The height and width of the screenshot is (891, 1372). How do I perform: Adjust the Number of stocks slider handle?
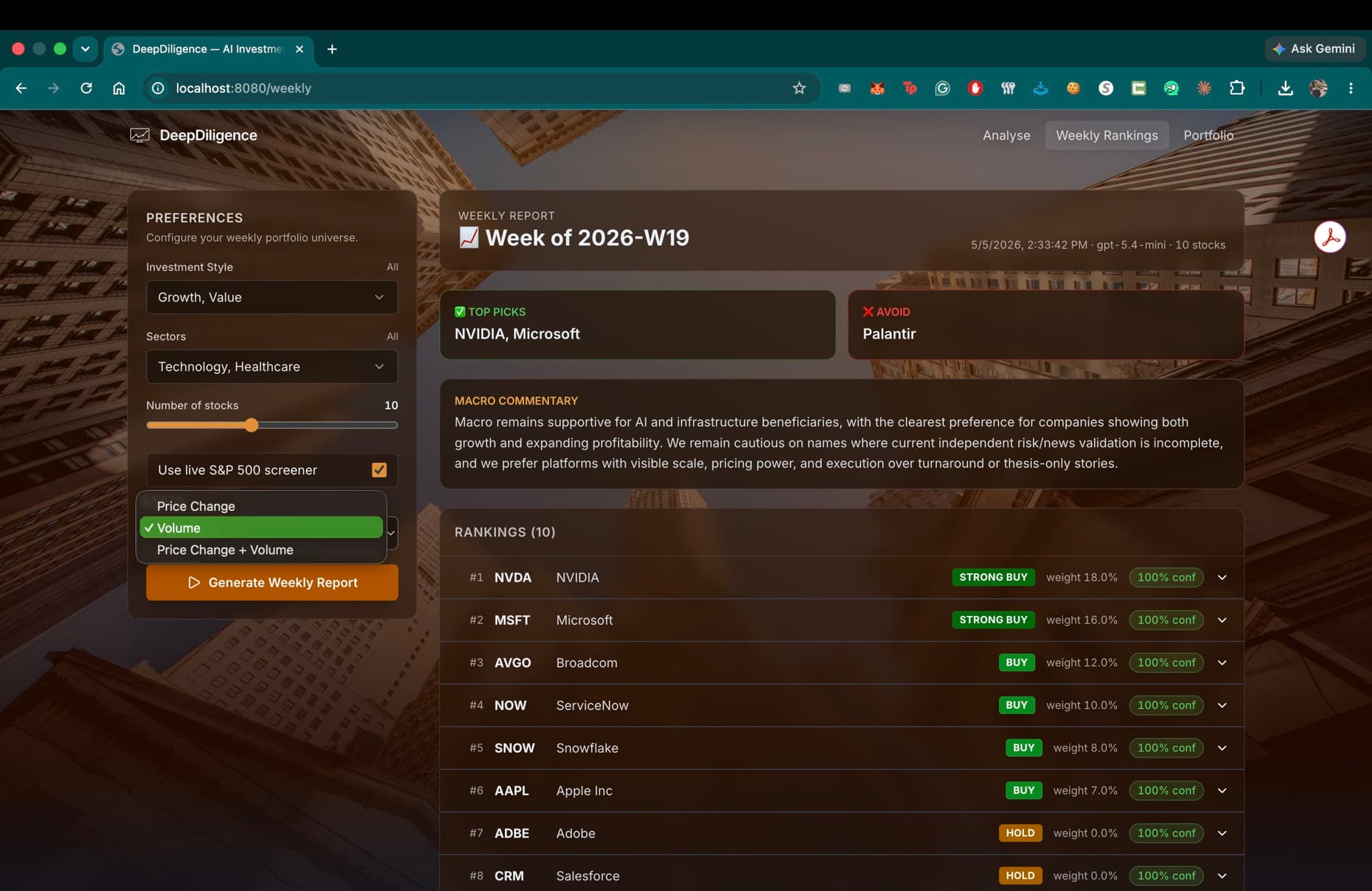click(251, 425)
